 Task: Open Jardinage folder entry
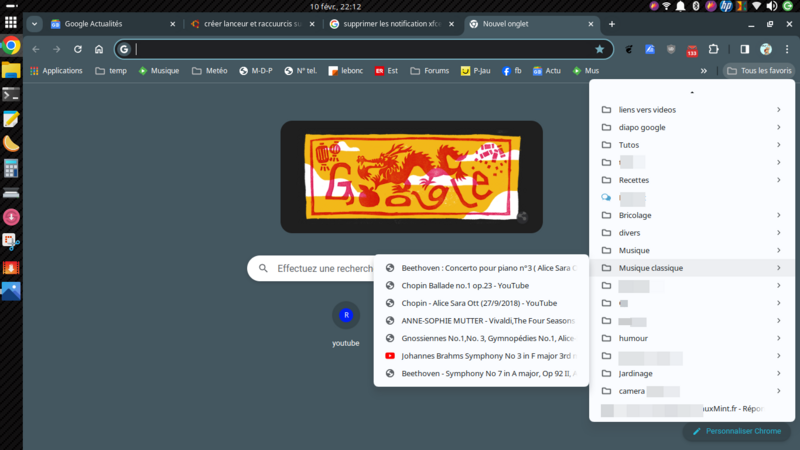tap(692, 373)
